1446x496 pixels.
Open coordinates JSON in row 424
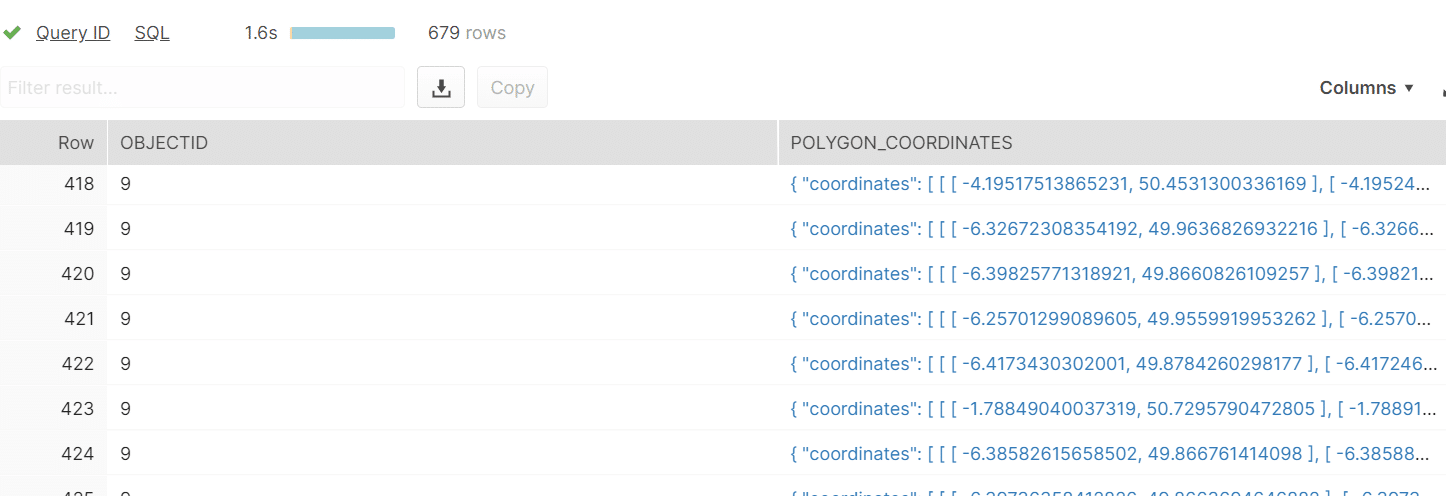click(x=1112, y=454)
